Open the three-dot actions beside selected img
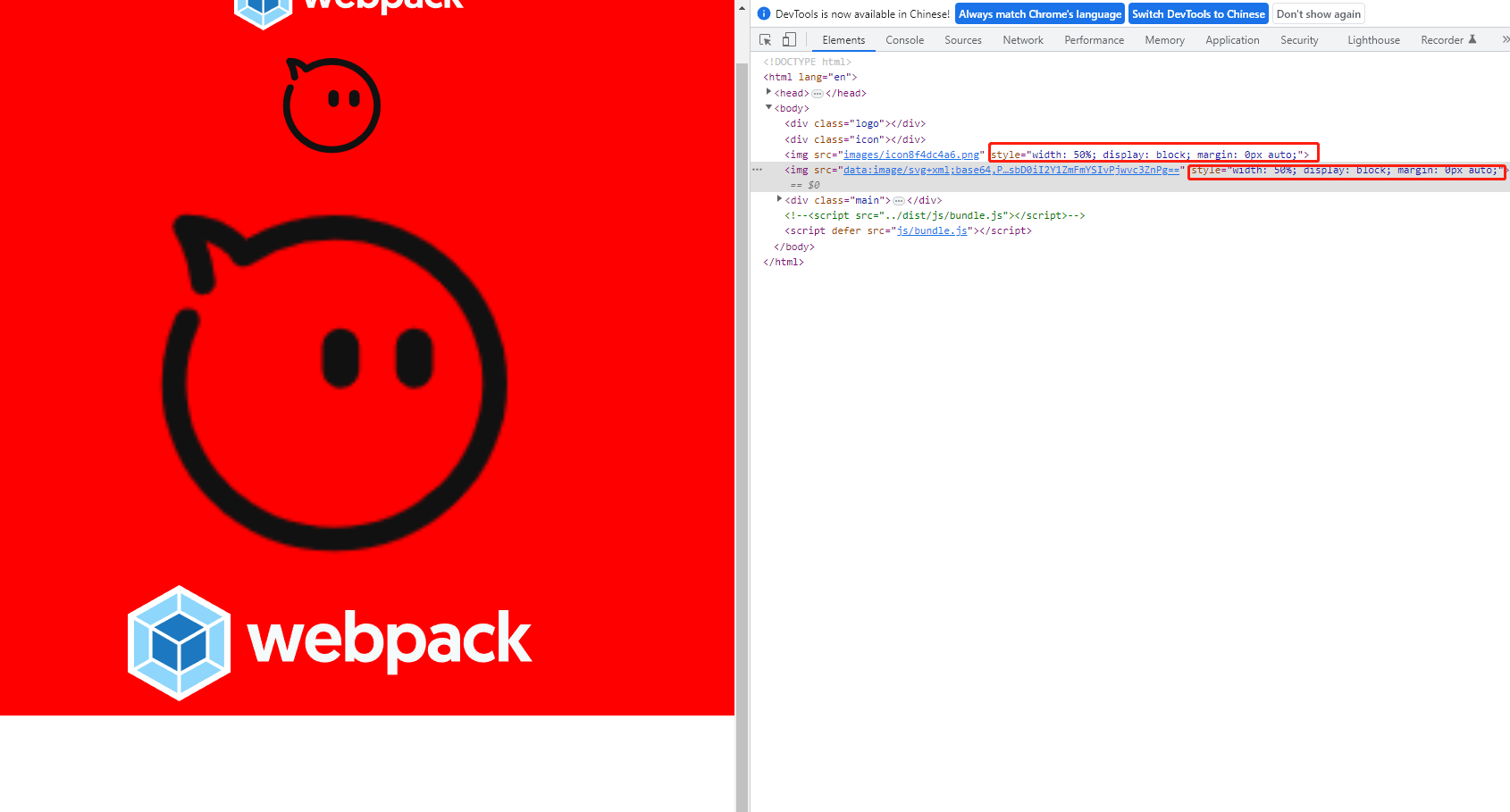 click(758, 169)
